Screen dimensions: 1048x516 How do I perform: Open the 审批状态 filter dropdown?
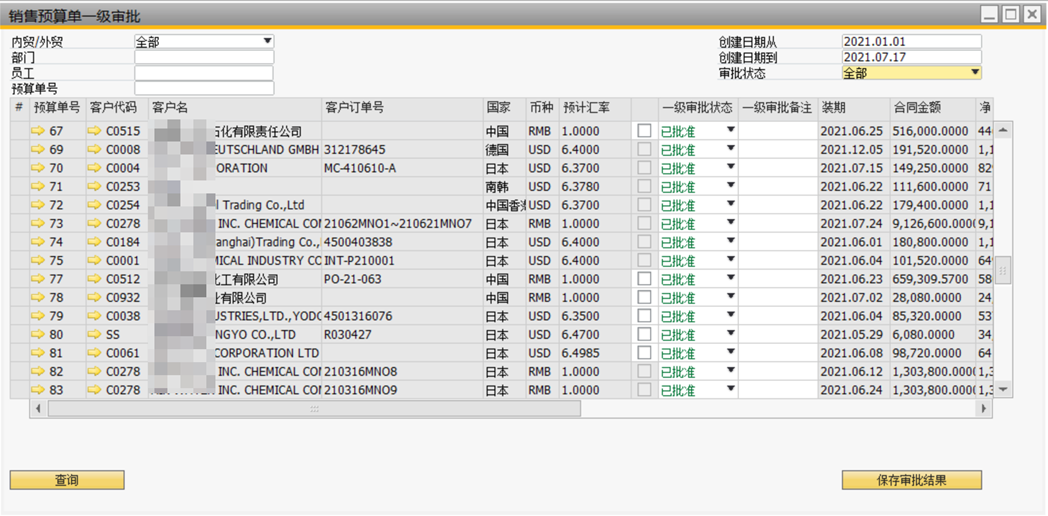click(975, 72)
